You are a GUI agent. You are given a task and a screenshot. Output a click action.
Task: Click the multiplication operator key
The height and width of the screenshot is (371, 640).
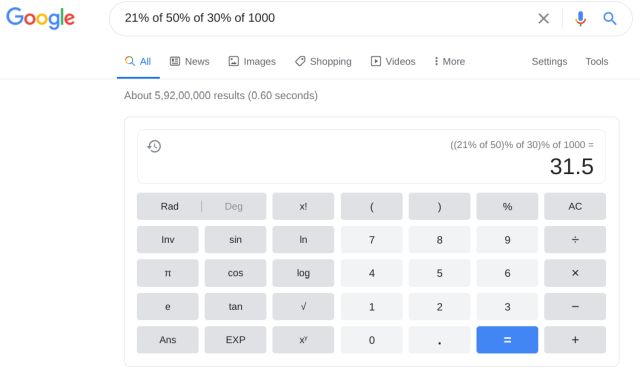pos(575,273)
